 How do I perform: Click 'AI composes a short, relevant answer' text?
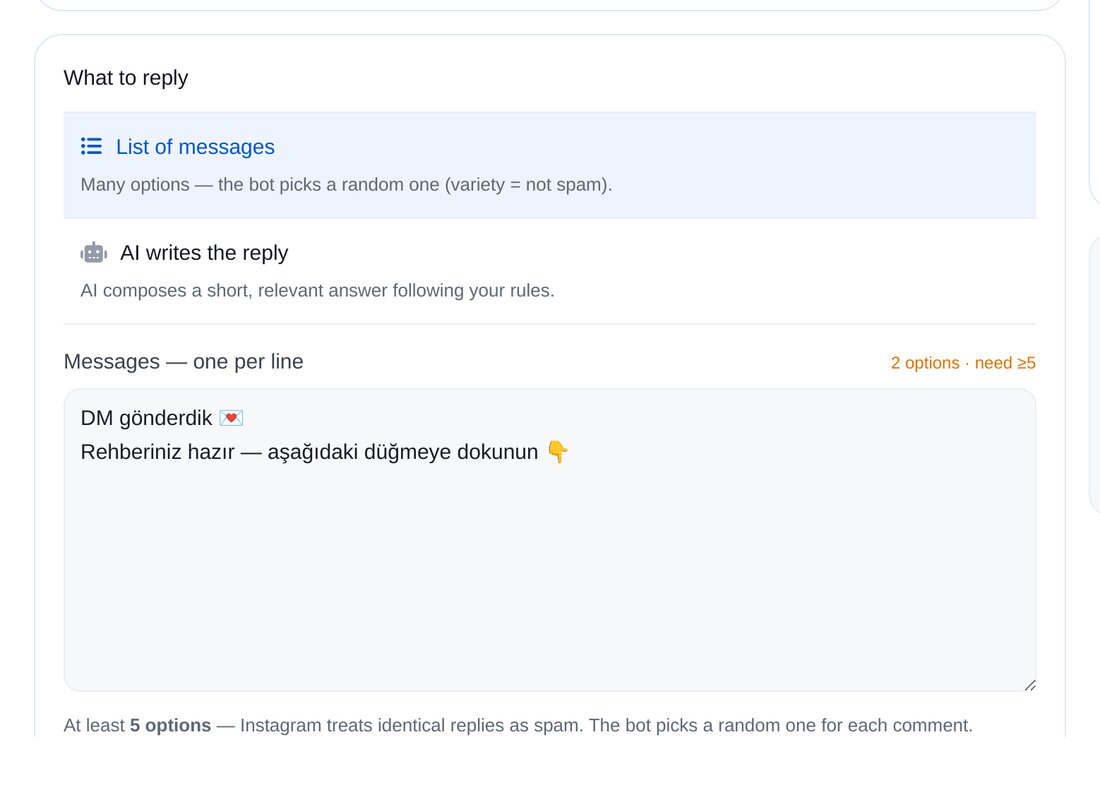pos(317,290)
